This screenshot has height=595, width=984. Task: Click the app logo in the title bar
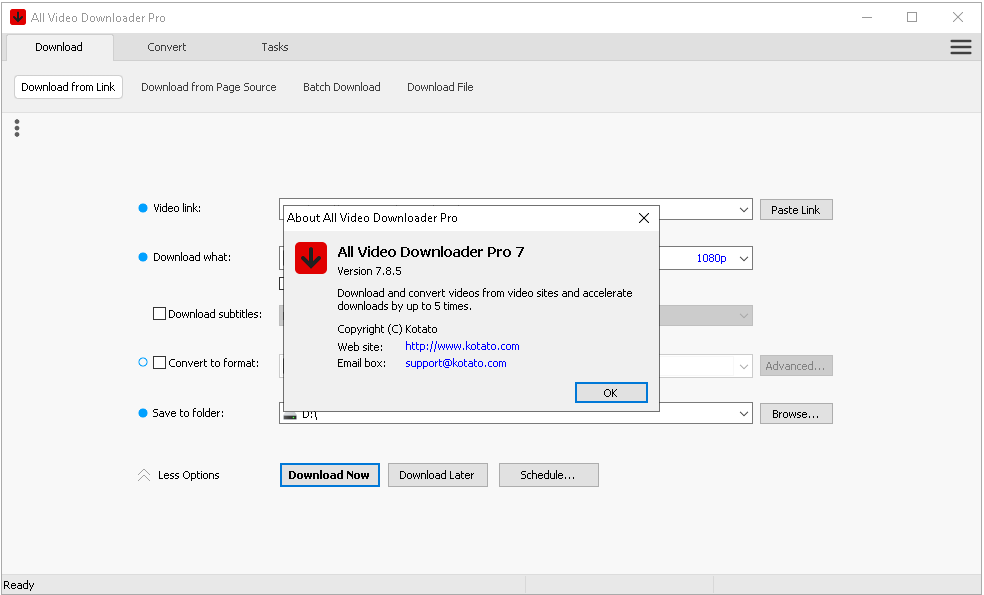(18, 18)
